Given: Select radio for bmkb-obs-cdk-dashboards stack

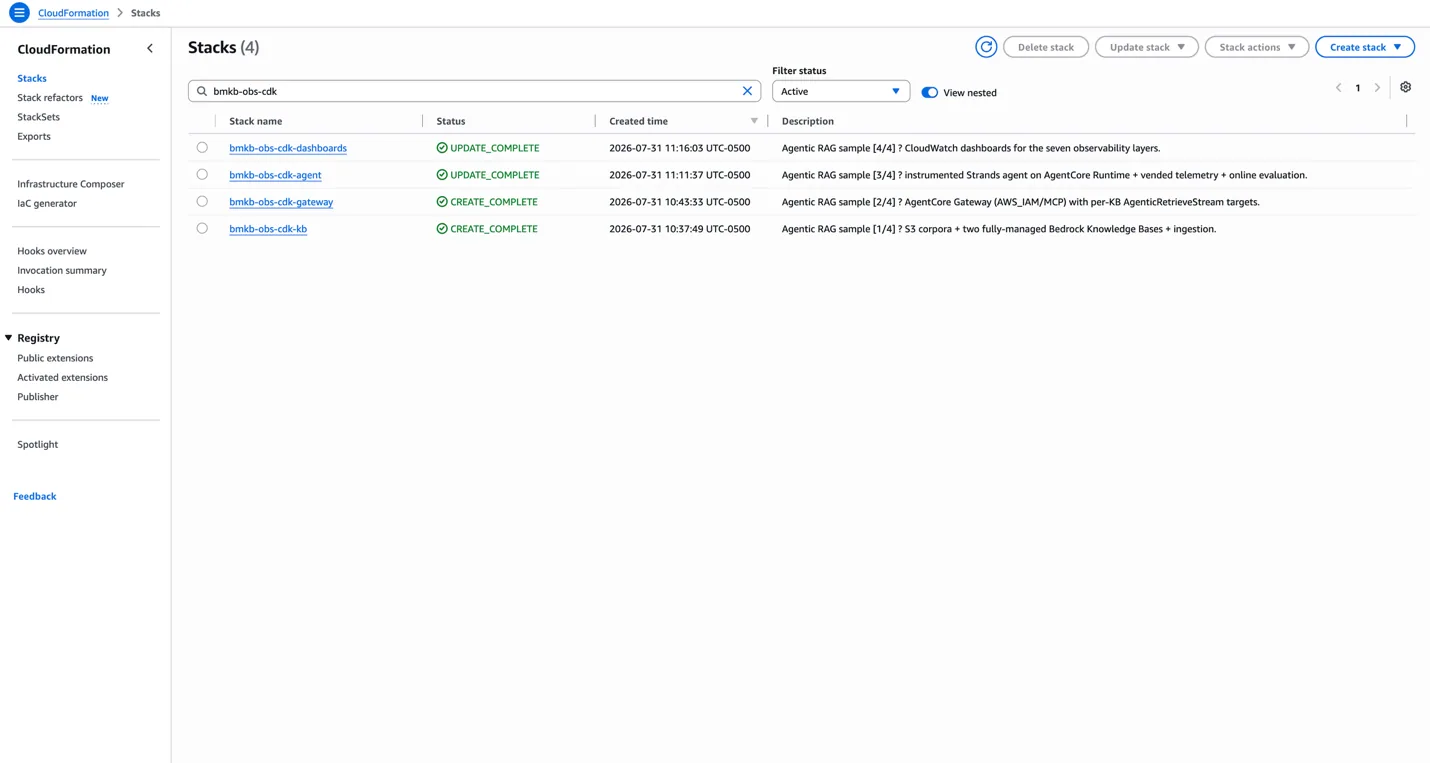Looking at the screenshot, I should pos(202,147).
